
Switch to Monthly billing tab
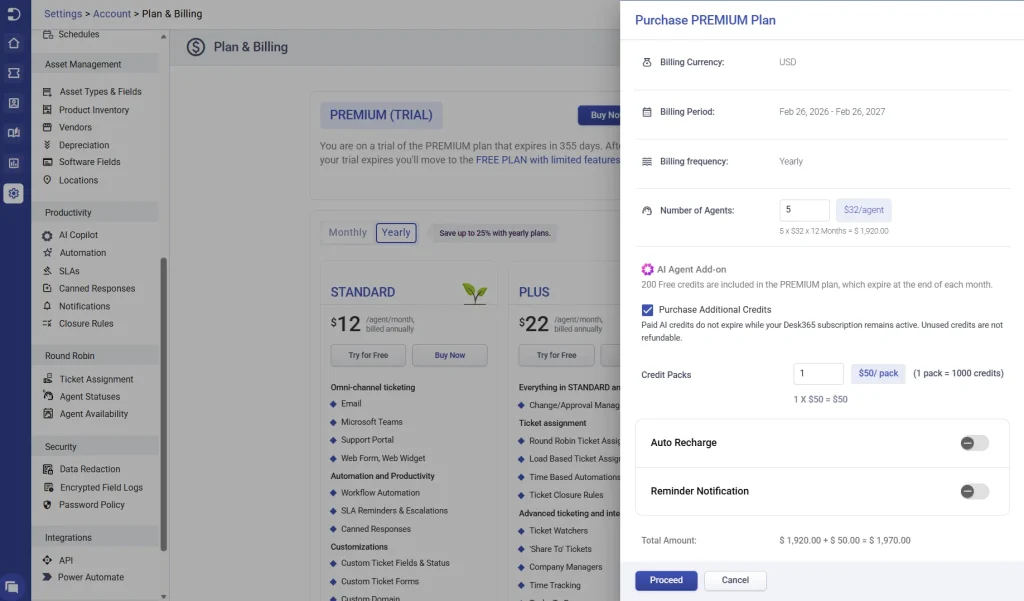348,232
